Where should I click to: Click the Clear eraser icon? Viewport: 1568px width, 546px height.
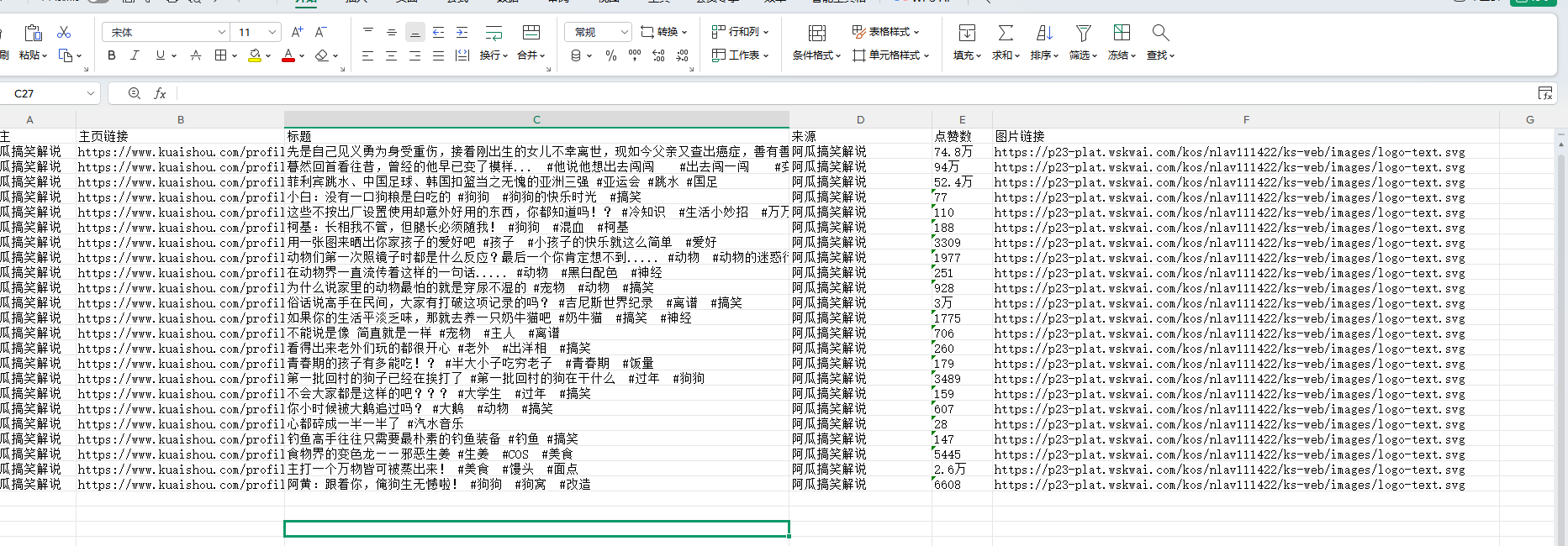click(321, 55)
